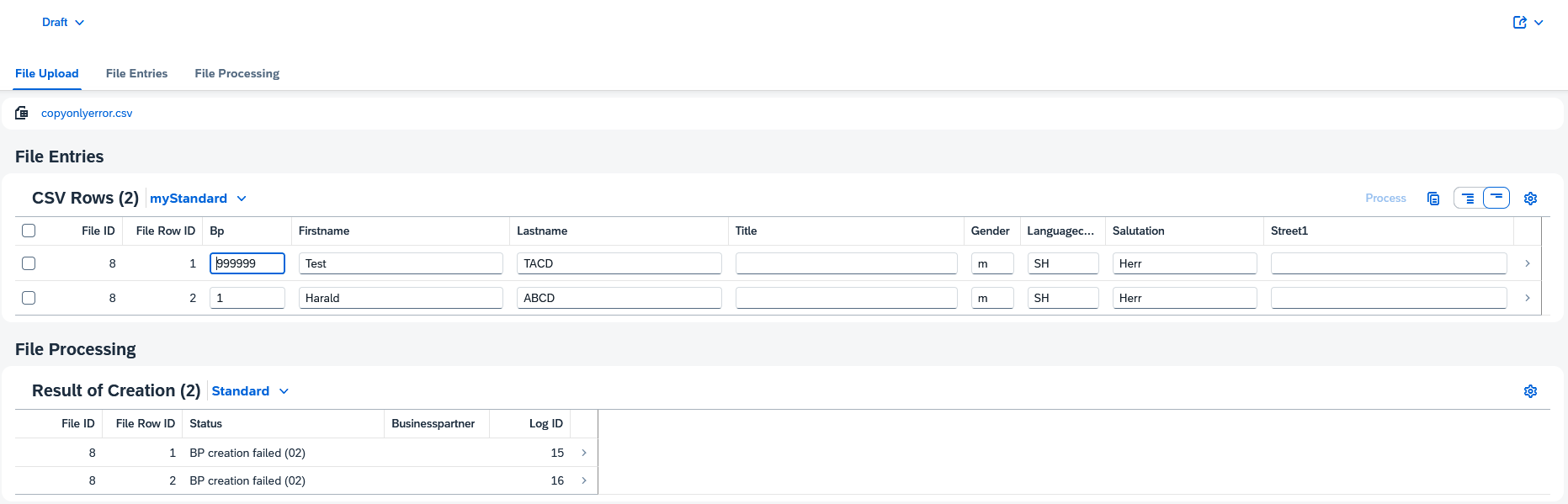
Task: Navigate into CSV row 1 details arrow
Action: 1527,263
